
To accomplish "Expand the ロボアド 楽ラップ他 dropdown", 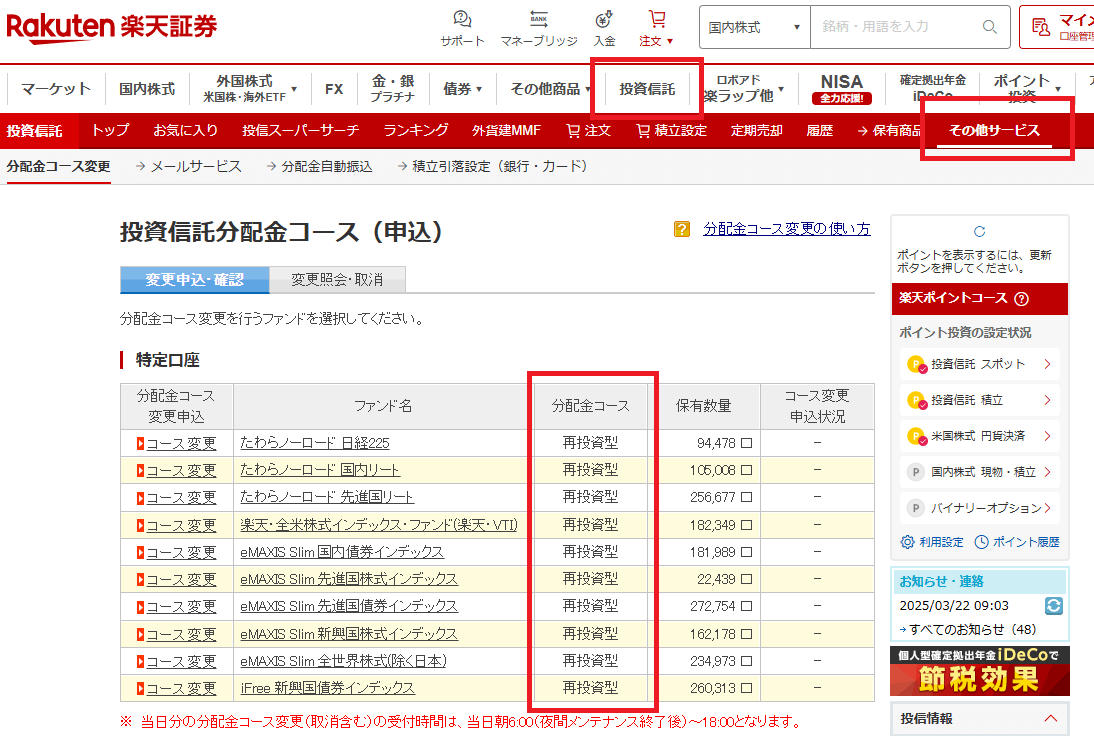I will coord(781,89).
